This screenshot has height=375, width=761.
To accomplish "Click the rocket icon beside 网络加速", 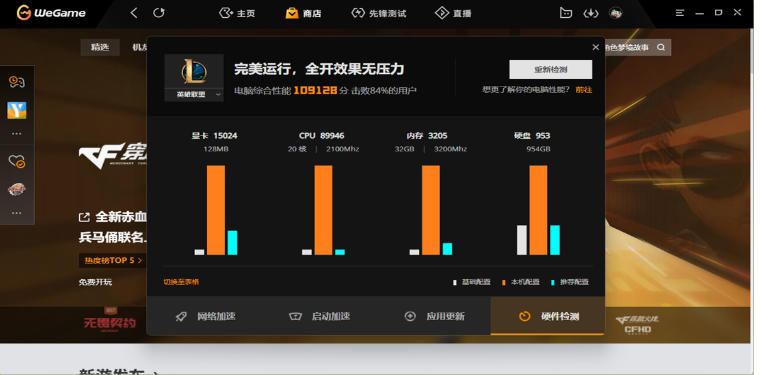I will coord(181,317).
